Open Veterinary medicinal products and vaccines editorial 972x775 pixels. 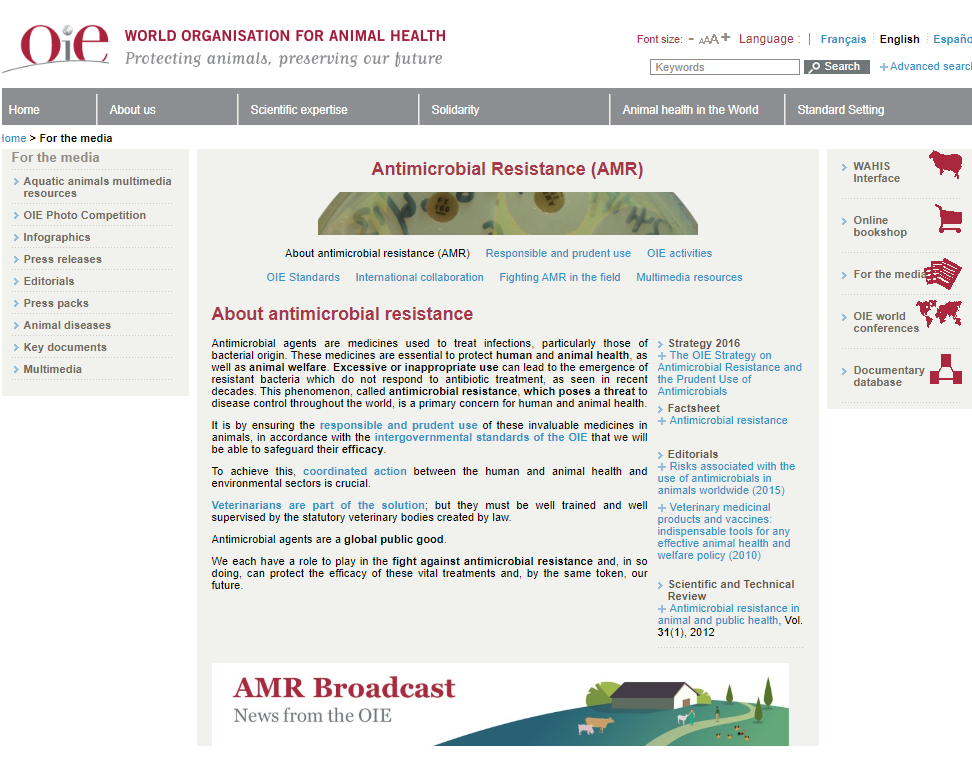[723, 531]
